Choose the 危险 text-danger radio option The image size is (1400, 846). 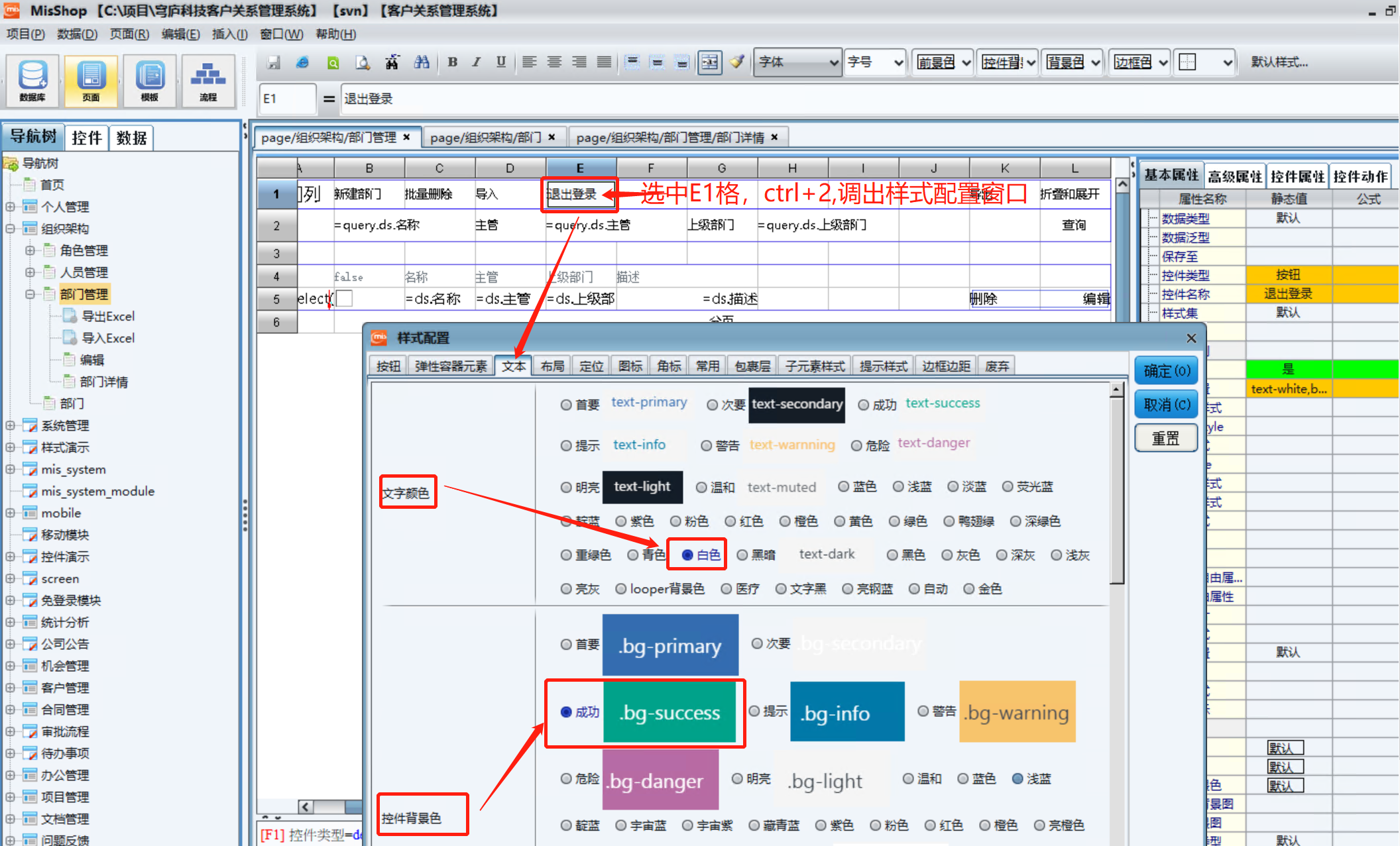coord(857,446)
